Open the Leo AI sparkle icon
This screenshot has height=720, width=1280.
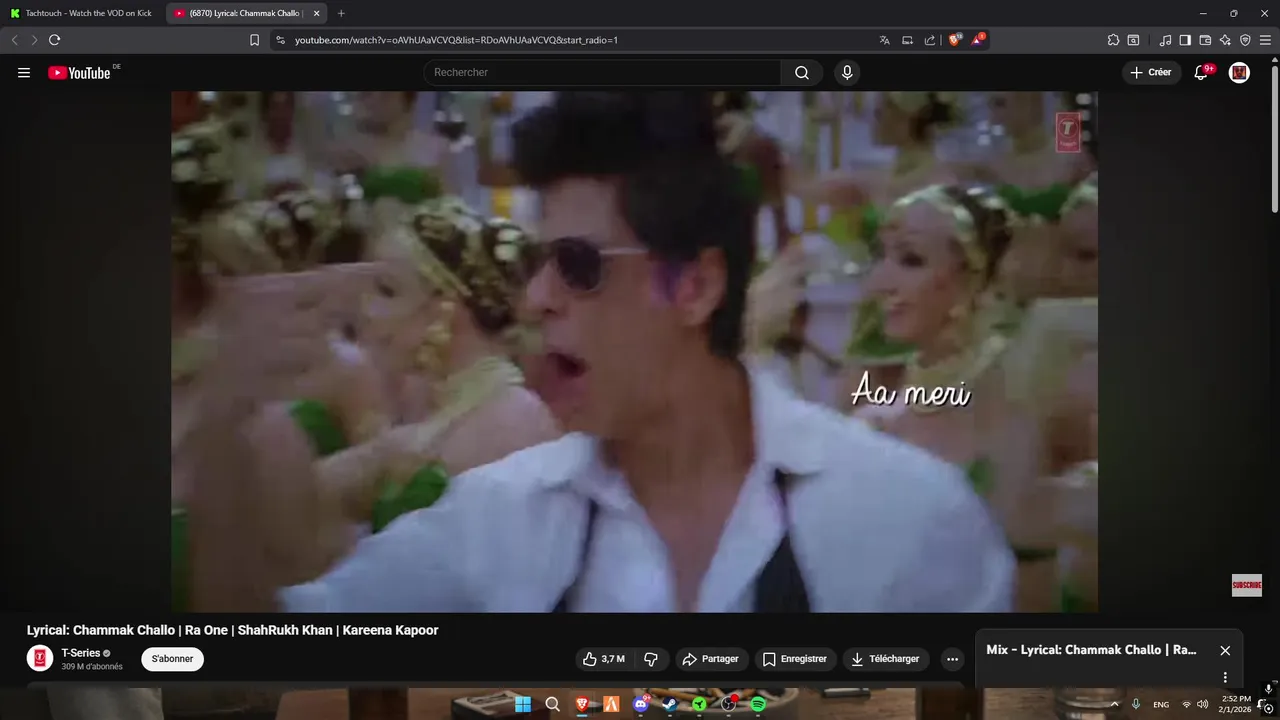[x=1225, y=40]
